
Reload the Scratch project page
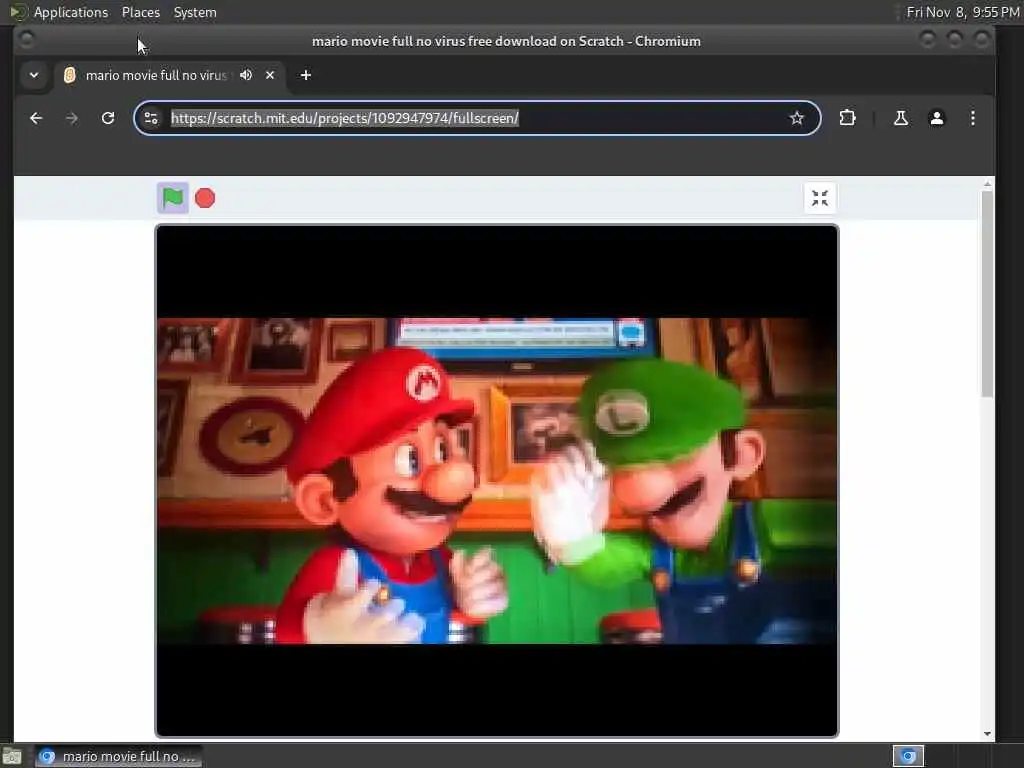pyautogui.click(x=108, y=118)
